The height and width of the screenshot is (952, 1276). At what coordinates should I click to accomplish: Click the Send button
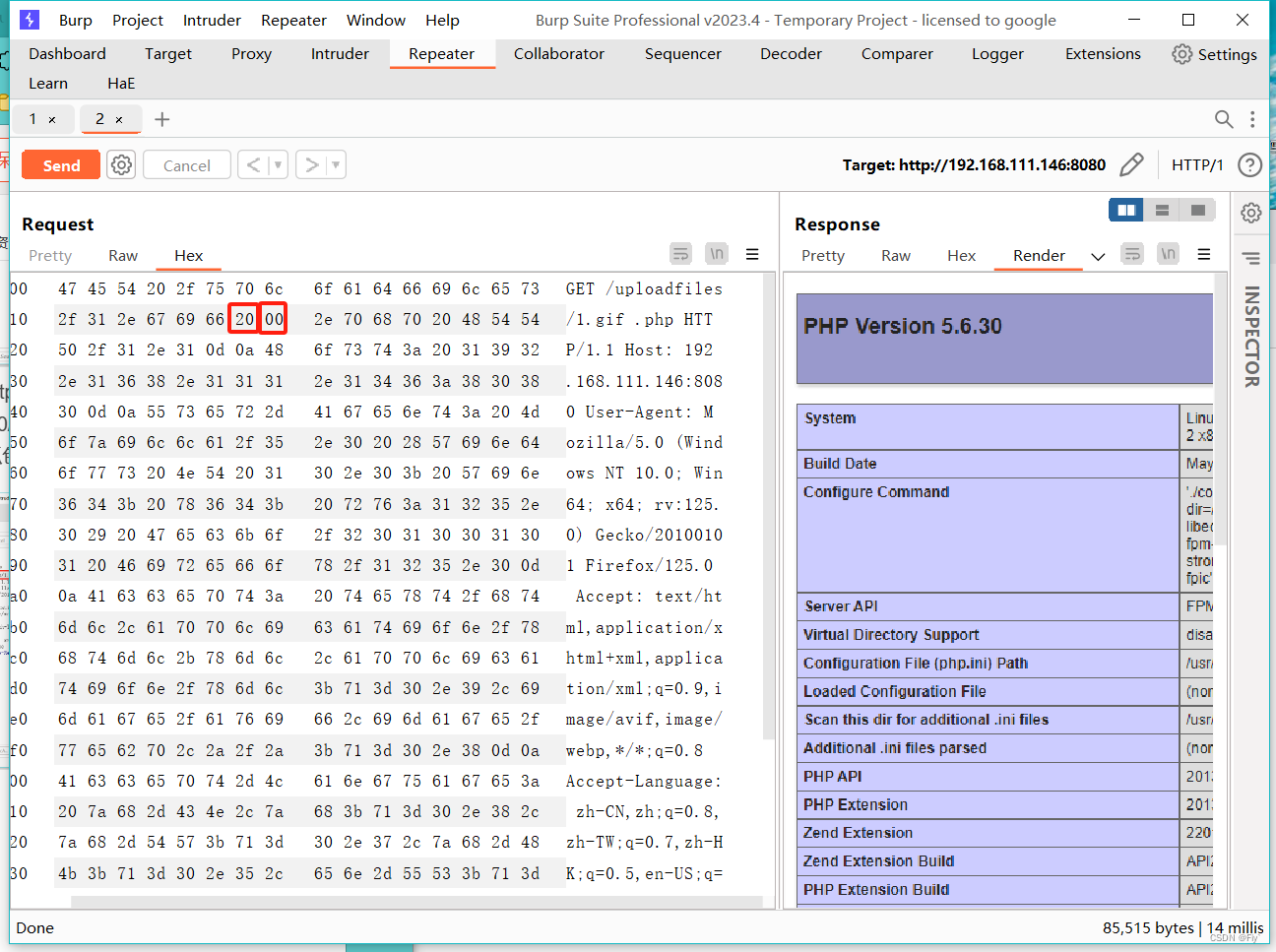[x=60, y=164]
